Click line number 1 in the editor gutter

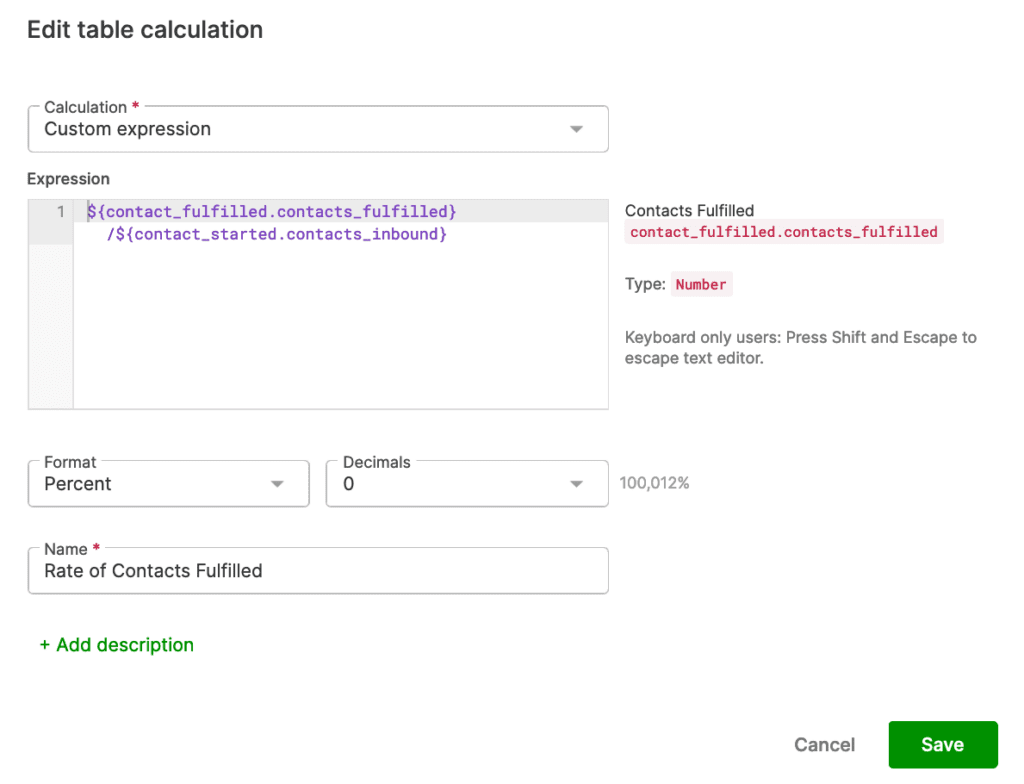point(61,212)
